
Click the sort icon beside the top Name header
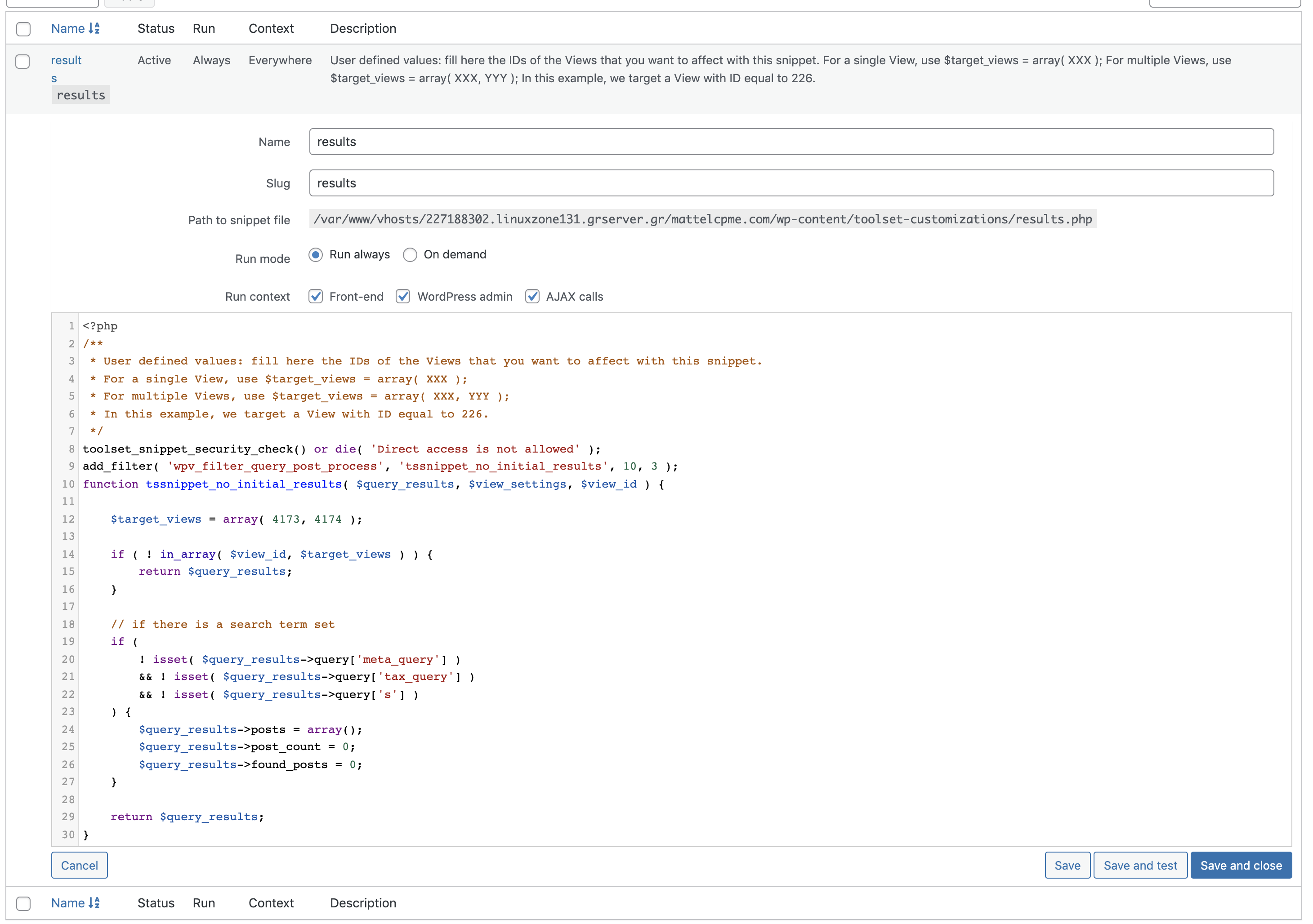[x=94, y=29]
